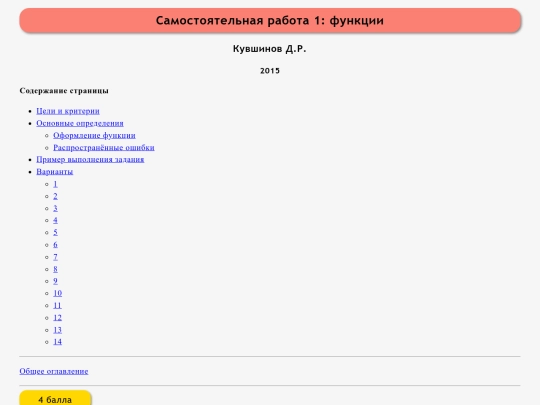Open the 'Цели и критерии' link
This screenshot has width=540, height=405.
68,111
